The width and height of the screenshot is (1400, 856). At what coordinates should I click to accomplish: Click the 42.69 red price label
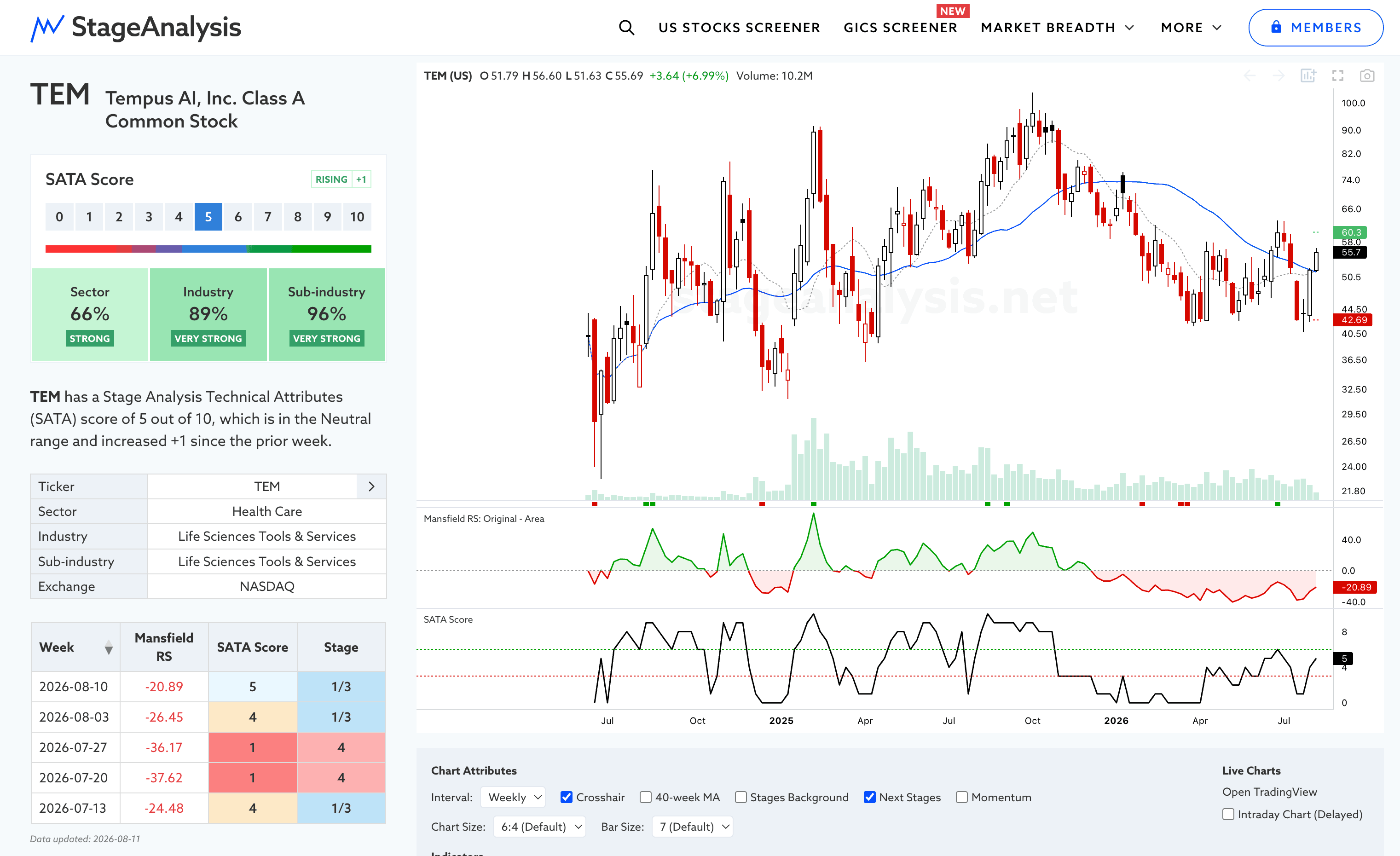point(1354,320)
